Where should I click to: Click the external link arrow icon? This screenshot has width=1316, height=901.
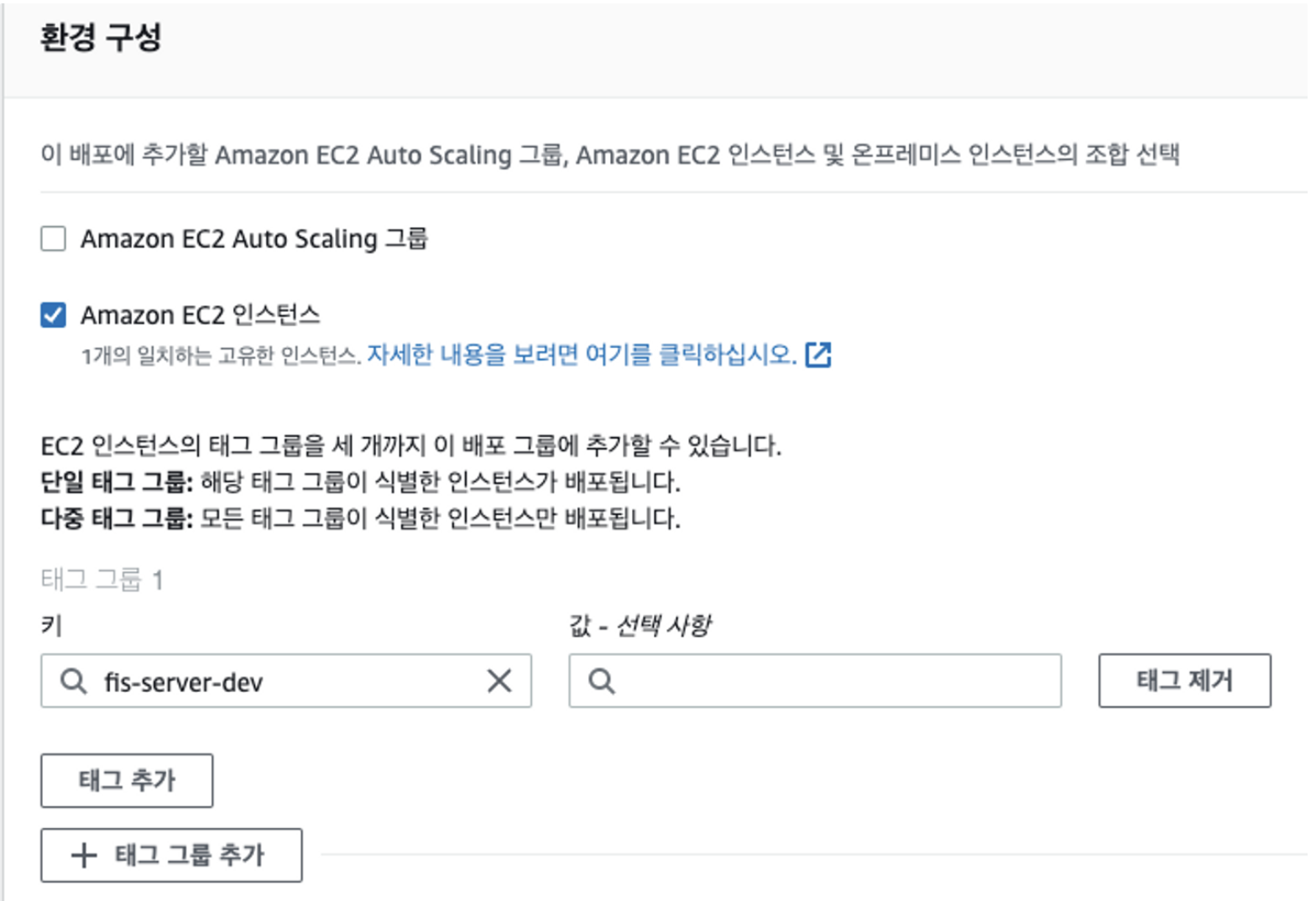[818, 355]
